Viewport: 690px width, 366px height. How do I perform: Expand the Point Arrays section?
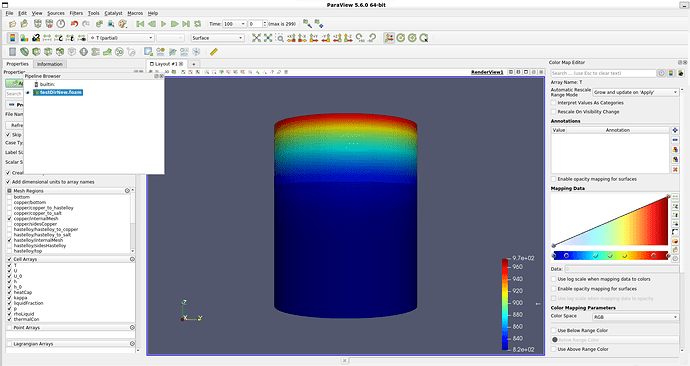132,328
